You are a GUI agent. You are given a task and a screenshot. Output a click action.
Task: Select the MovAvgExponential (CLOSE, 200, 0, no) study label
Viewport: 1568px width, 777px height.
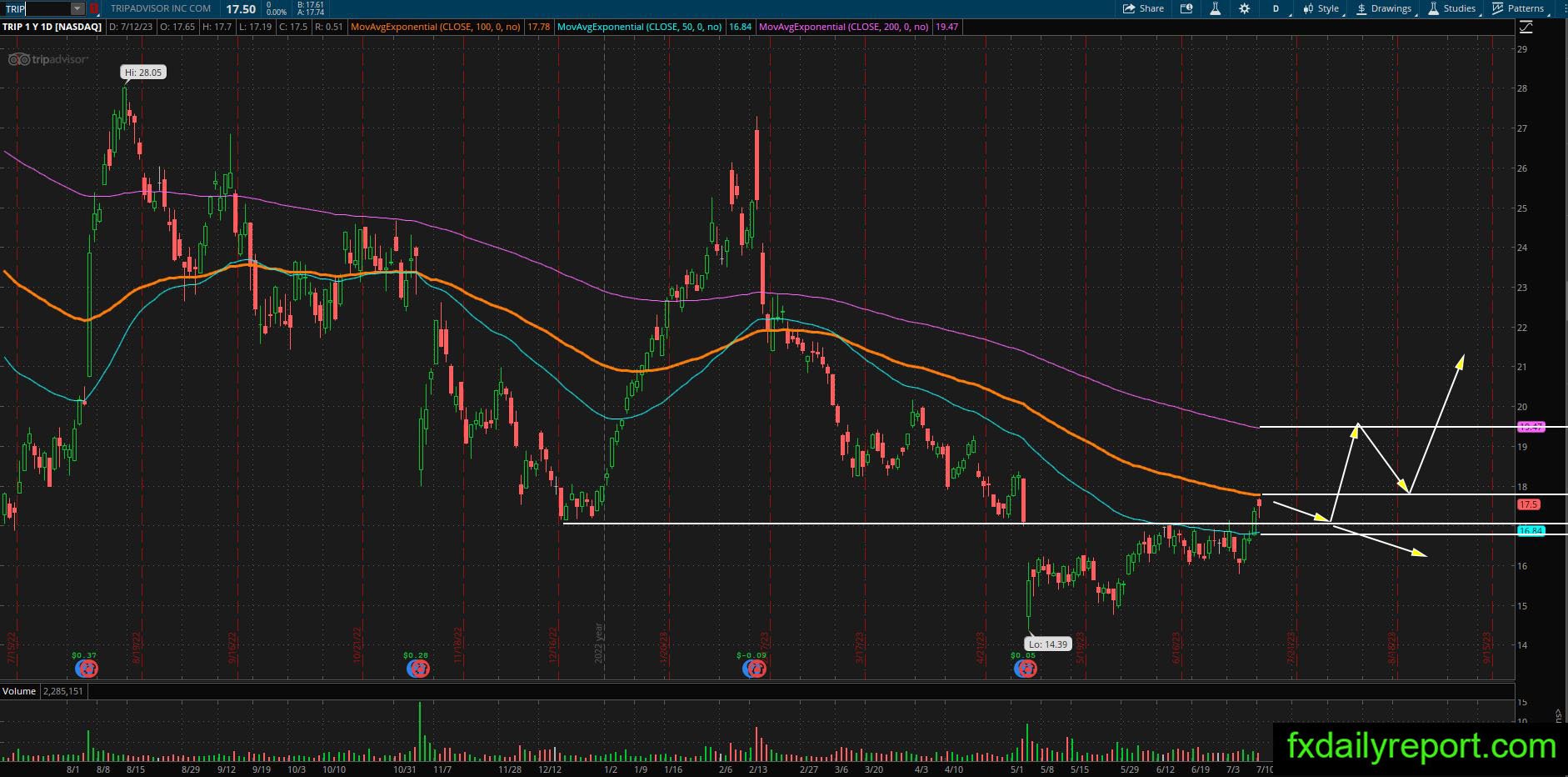844,27
